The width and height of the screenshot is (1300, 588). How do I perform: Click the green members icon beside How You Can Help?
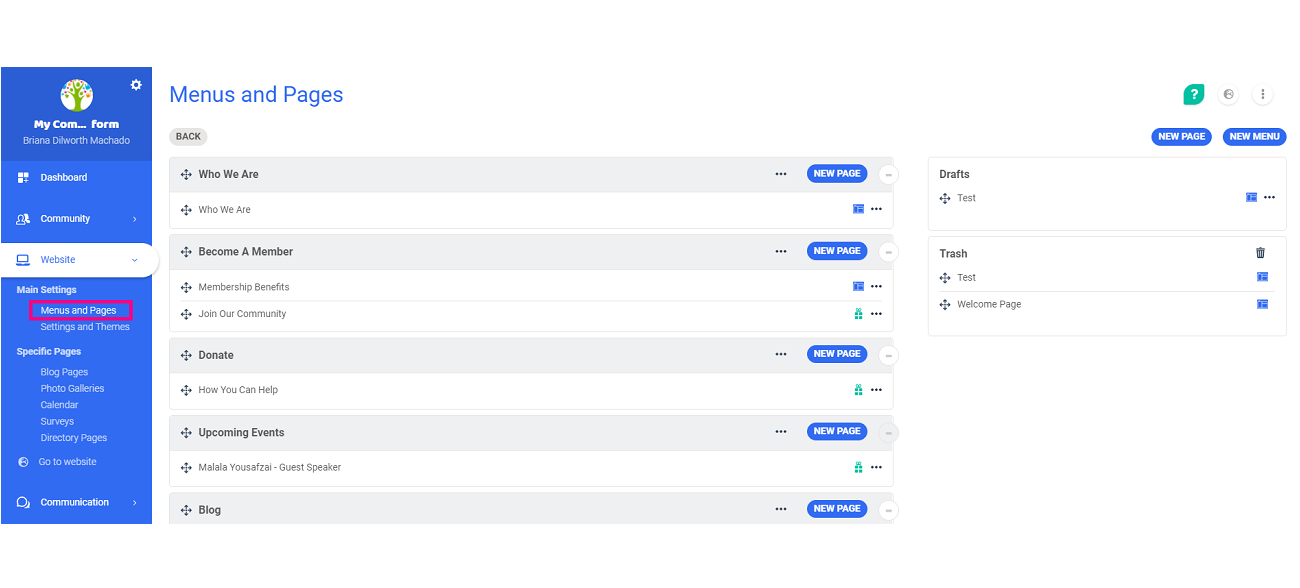click(858, 390)
